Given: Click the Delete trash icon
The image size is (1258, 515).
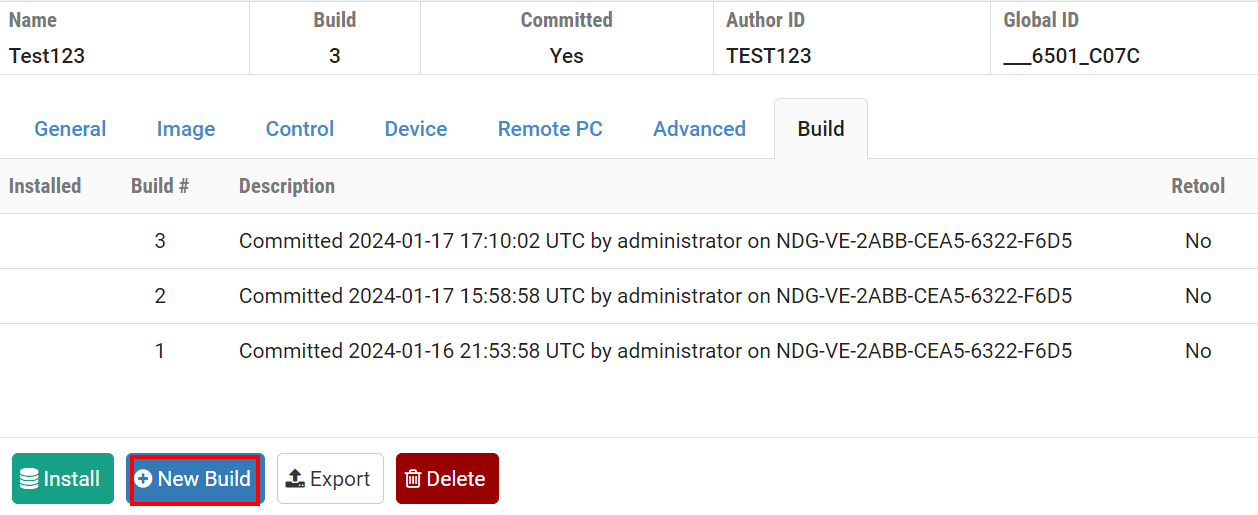Looking at the screenshot, I should [413, 479].
